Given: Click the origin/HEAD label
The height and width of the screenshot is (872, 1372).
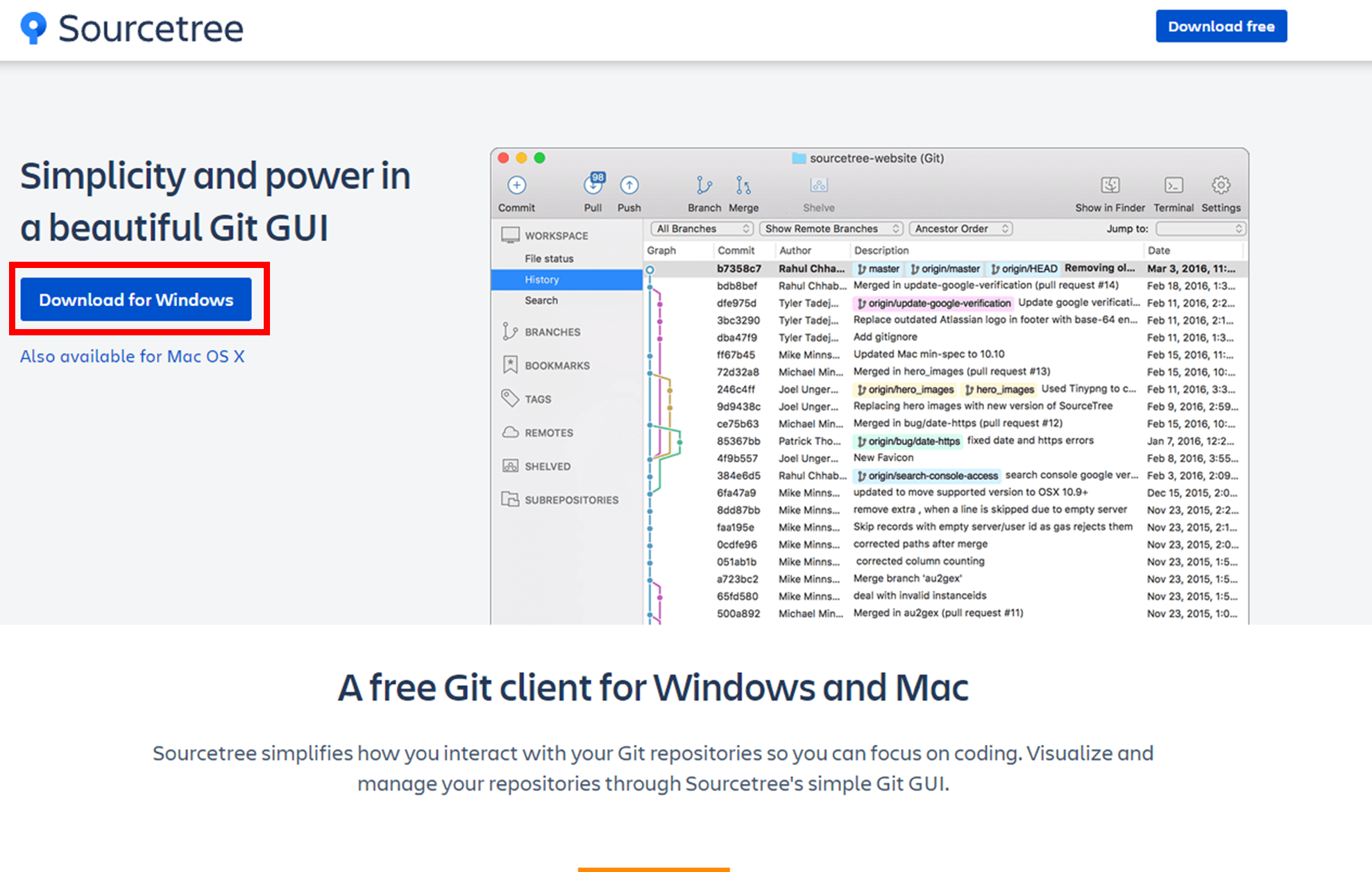Looking at the screenshot, I should click(x=1024, y=269).
